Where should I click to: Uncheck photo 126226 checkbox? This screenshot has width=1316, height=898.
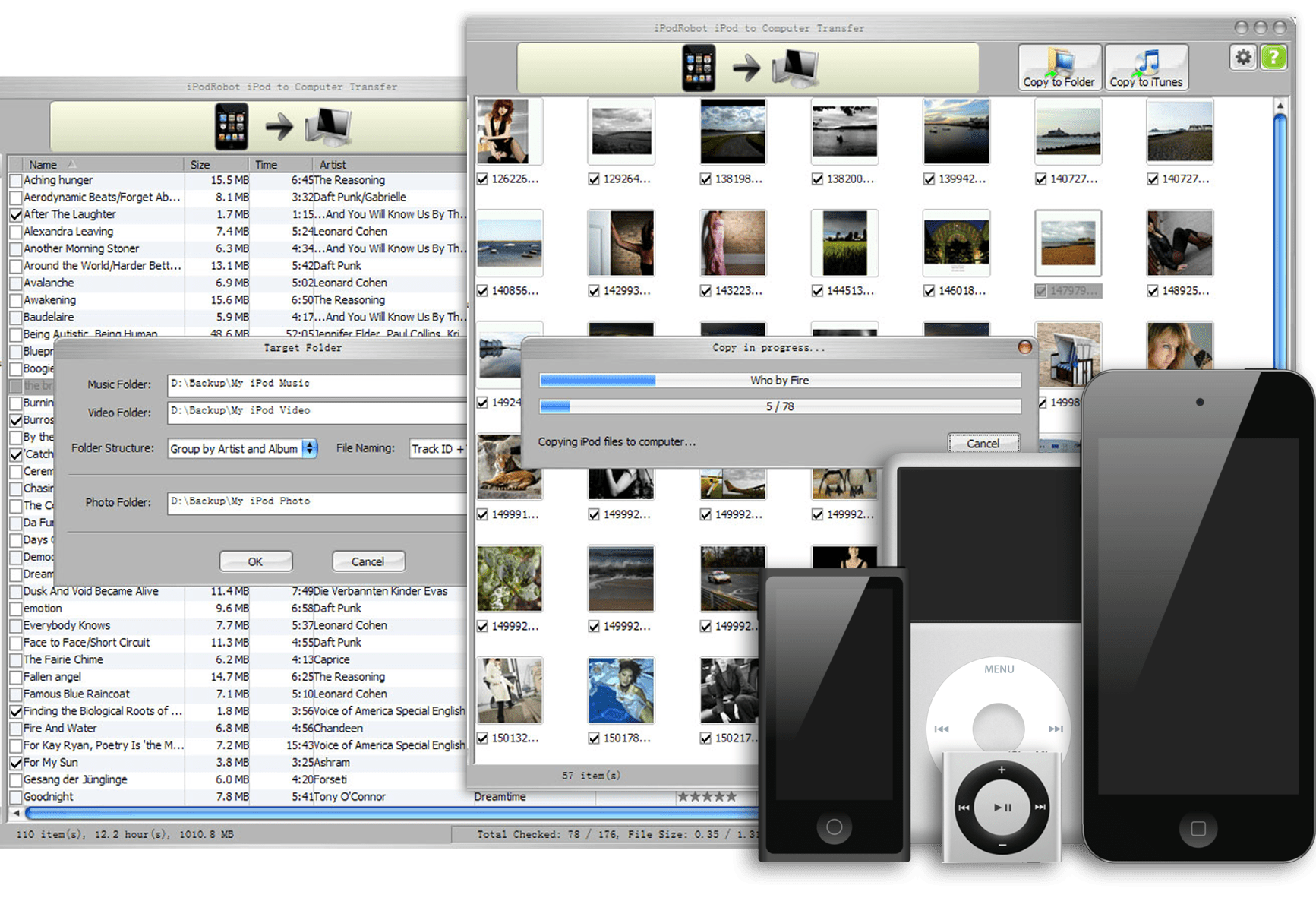point(481,179)
